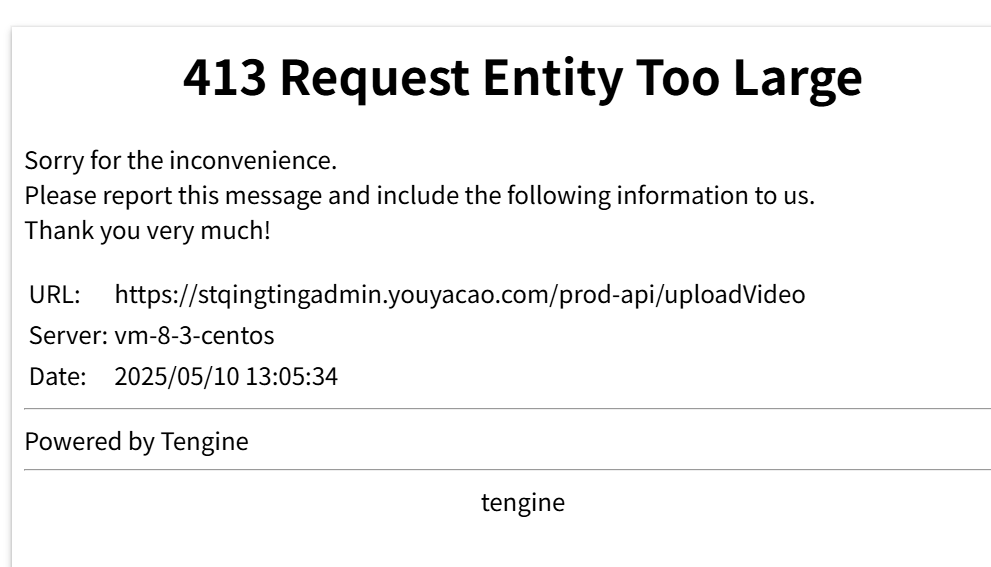Click the 'Please report this message' sentence

[420, 195]
